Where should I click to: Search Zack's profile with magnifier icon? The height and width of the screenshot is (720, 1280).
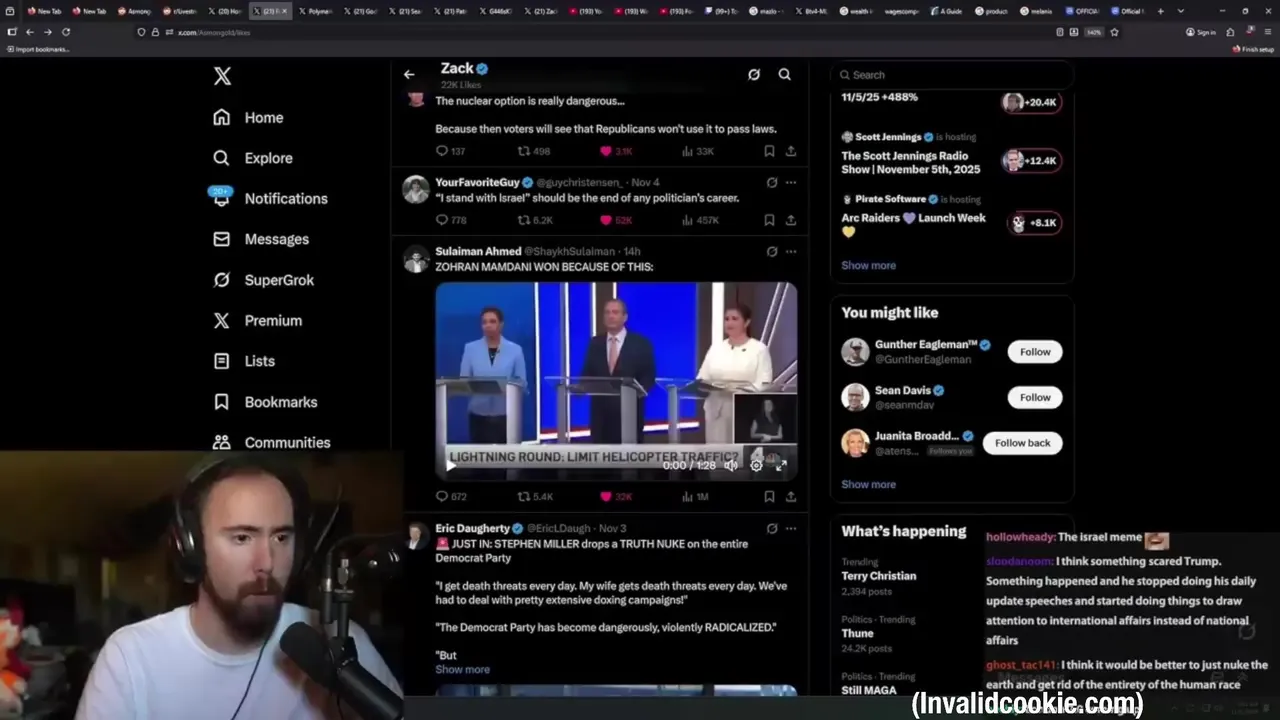[785, 74]
